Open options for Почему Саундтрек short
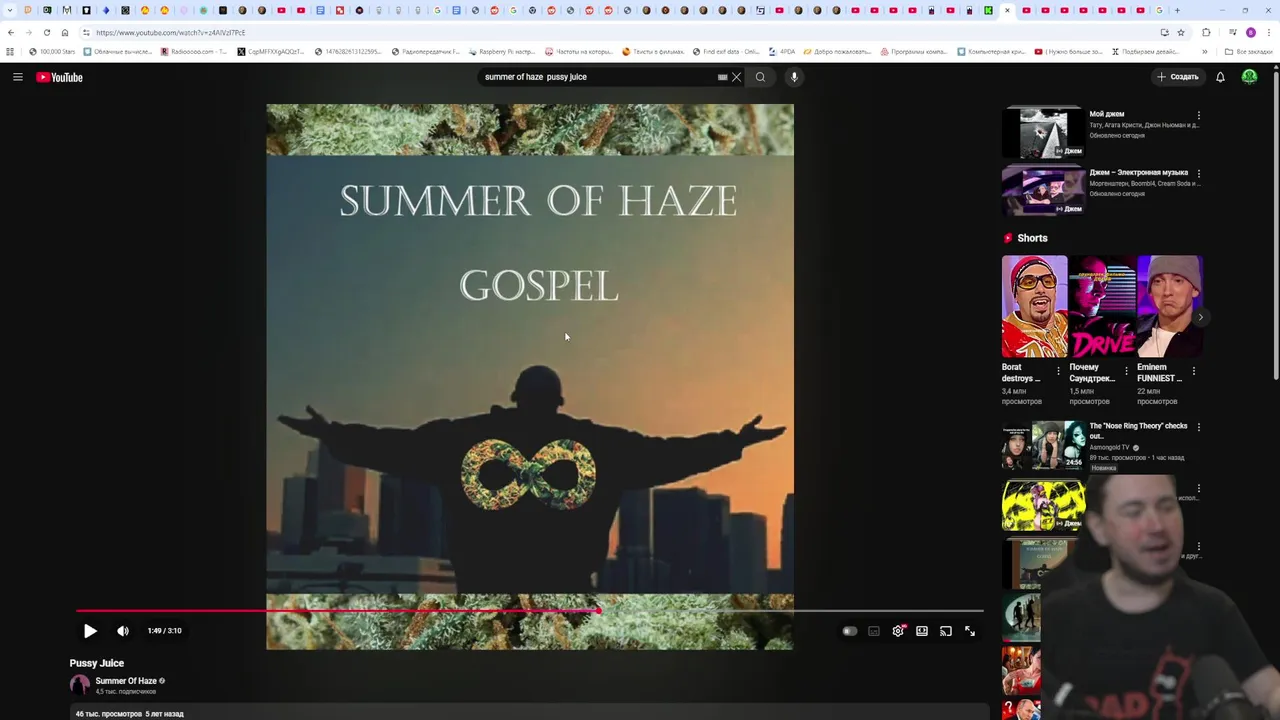 (1126, 371)
